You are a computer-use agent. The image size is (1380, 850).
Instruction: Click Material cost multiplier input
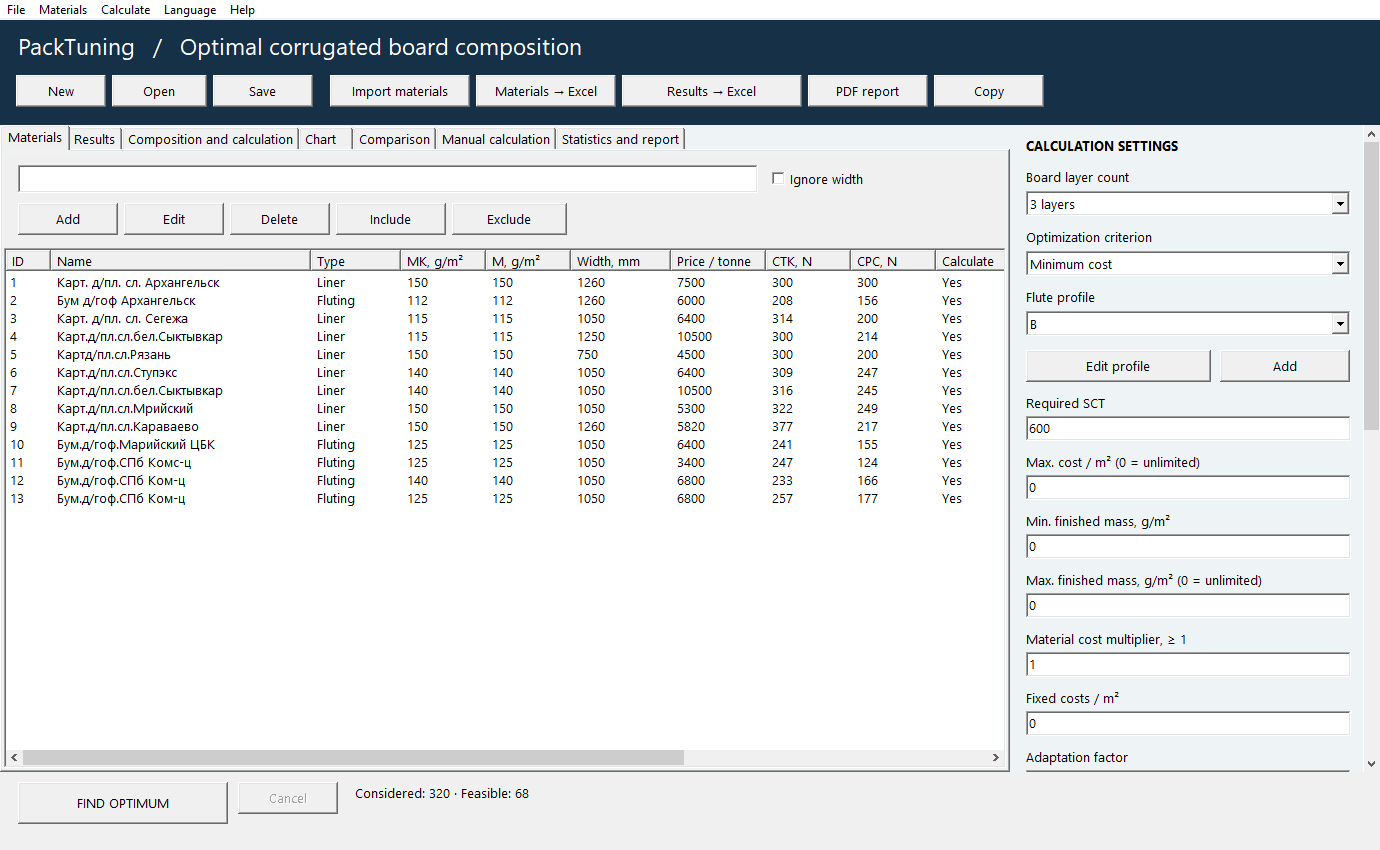(1187, 664)
